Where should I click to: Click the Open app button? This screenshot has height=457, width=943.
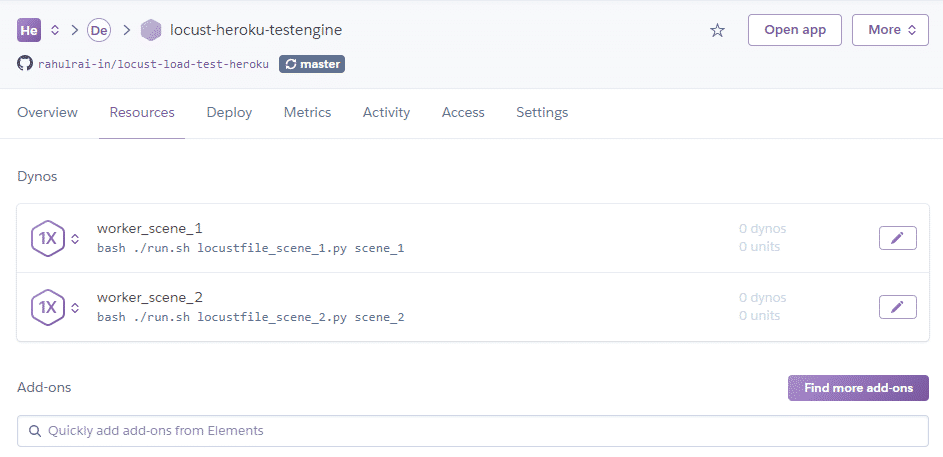coord(794,30)
